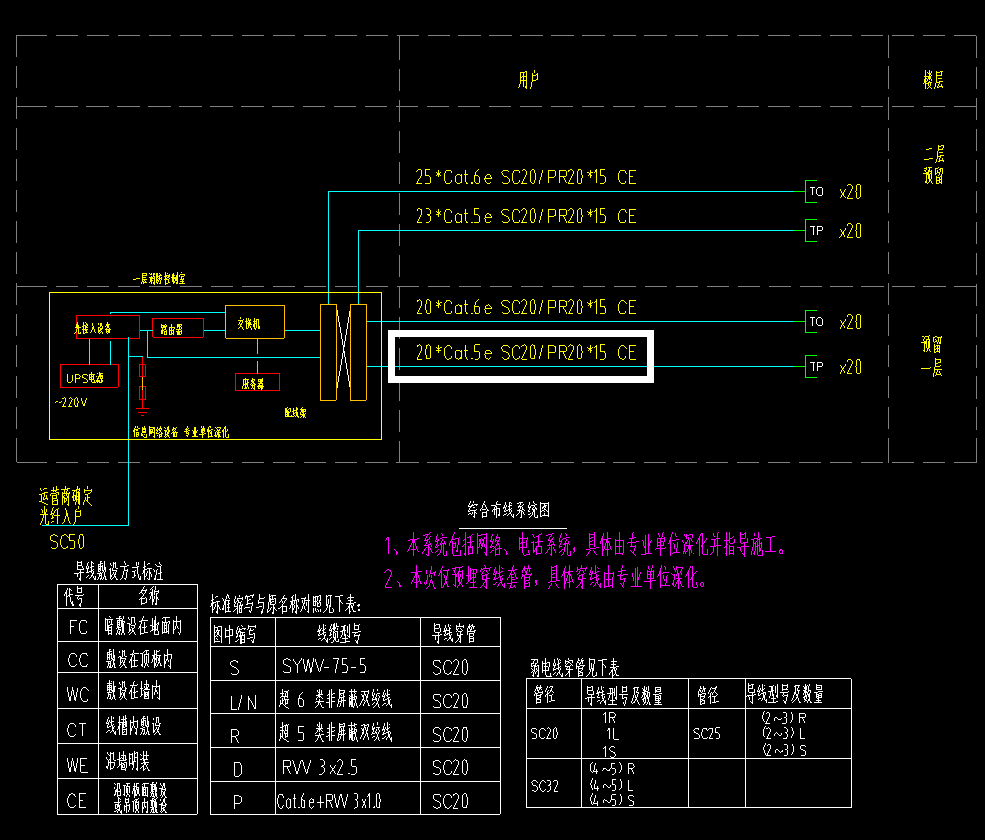The width and height of the screenshot is (985, 840).
Task: Click the 用户 column header
Action: [x=528, y=80]
